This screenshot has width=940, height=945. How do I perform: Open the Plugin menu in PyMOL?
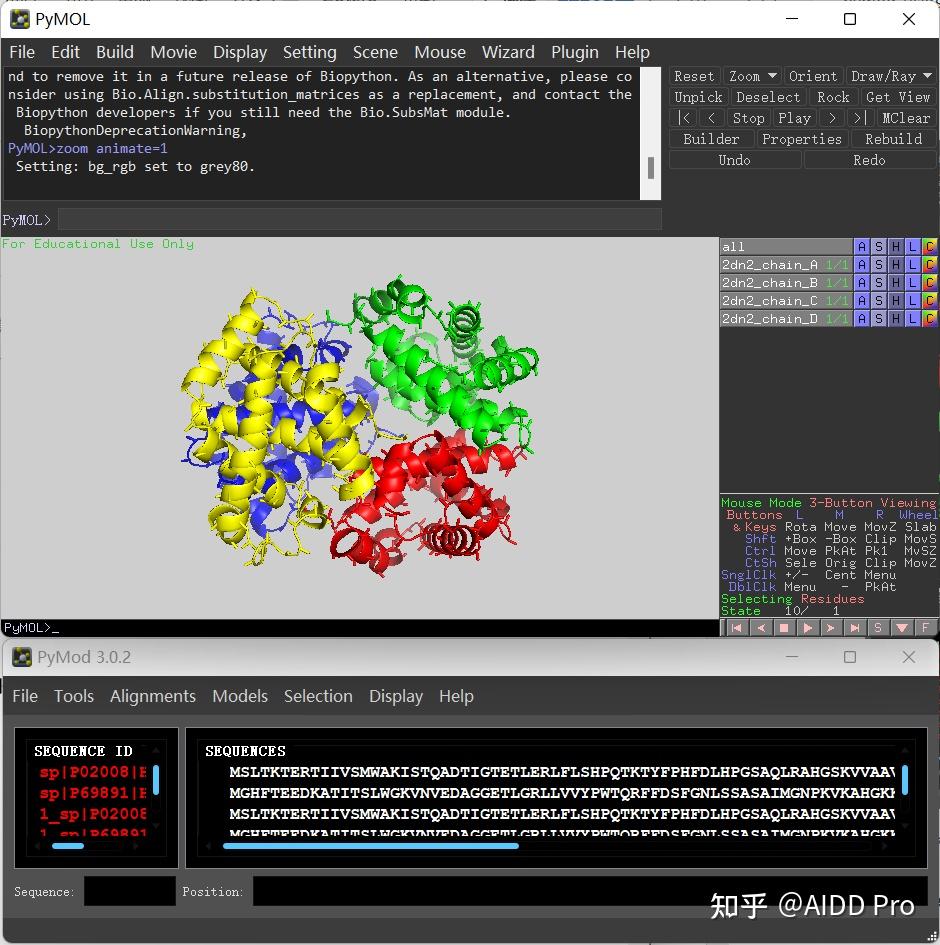[x=574, y=52]
